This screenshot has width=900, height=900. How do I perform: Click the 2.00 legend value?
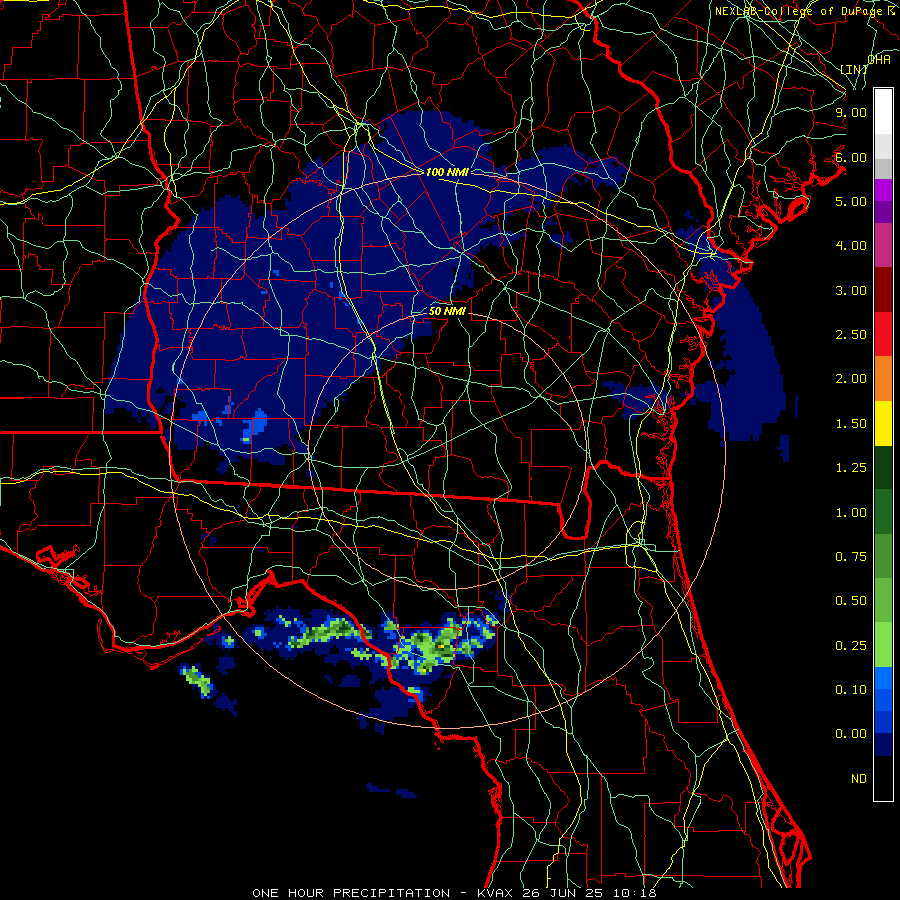[851, 379]
